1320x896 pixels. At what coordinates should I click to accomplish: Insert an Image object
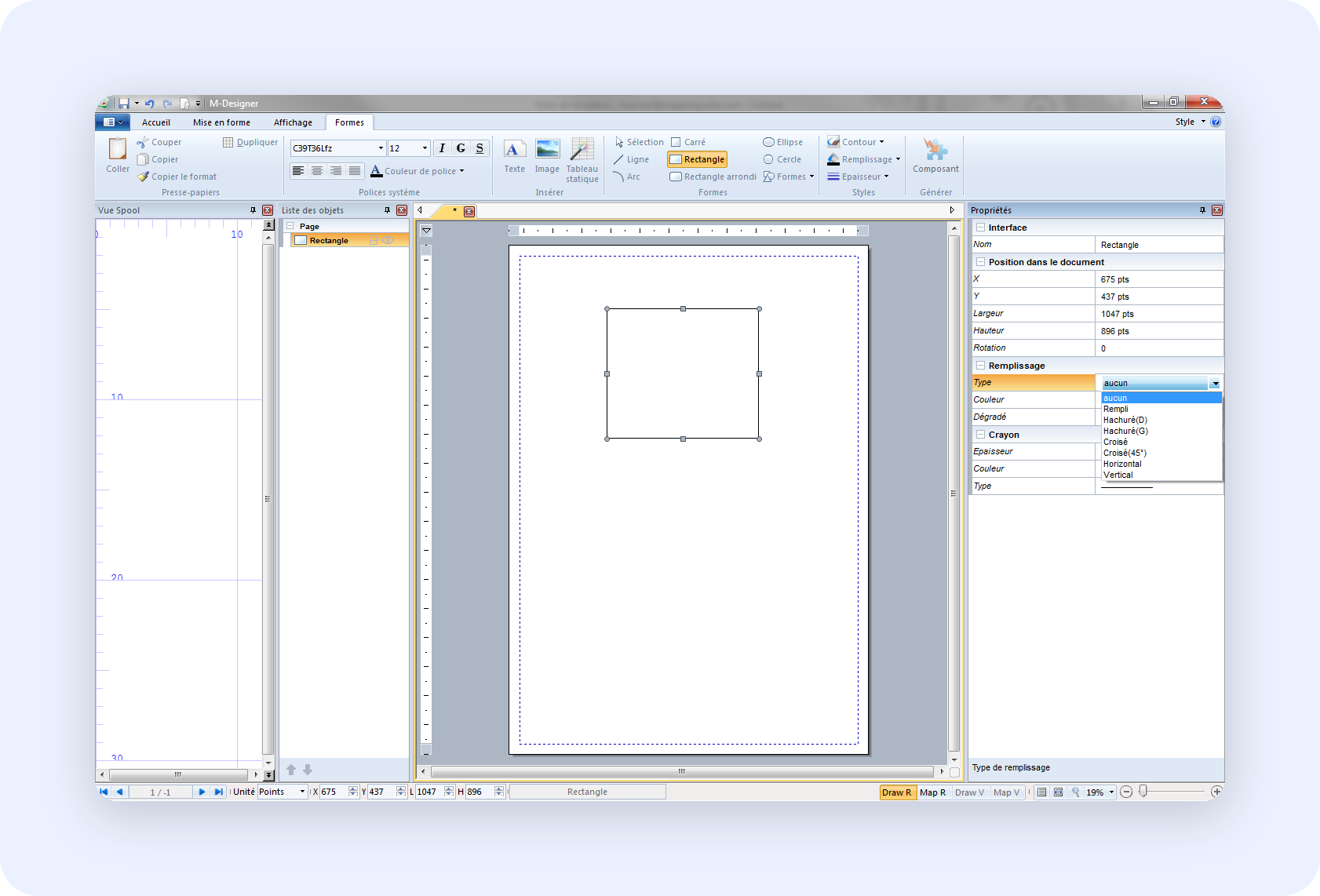tap(547, 156)
